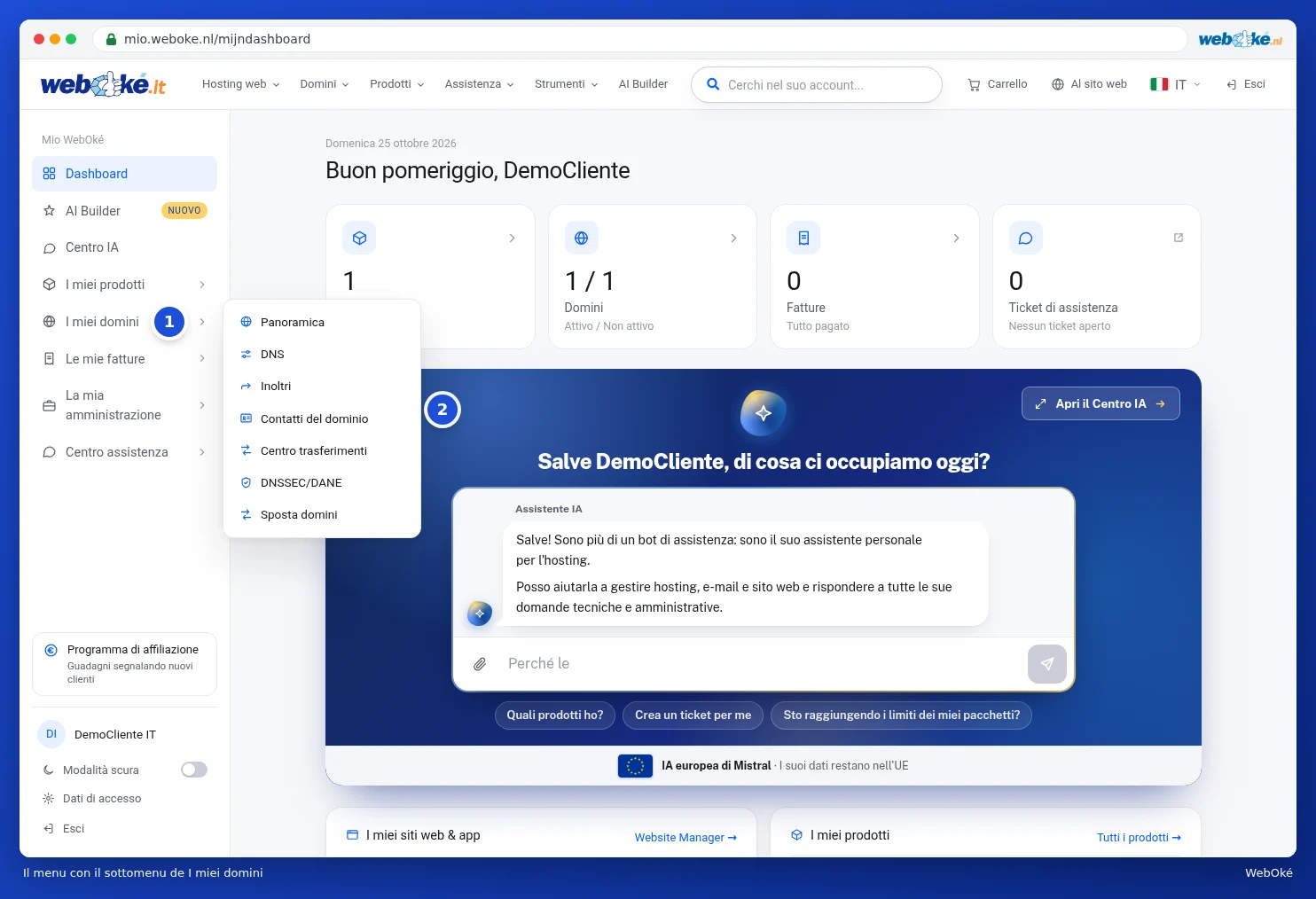Open the Website Manager link

click(685, 838)
